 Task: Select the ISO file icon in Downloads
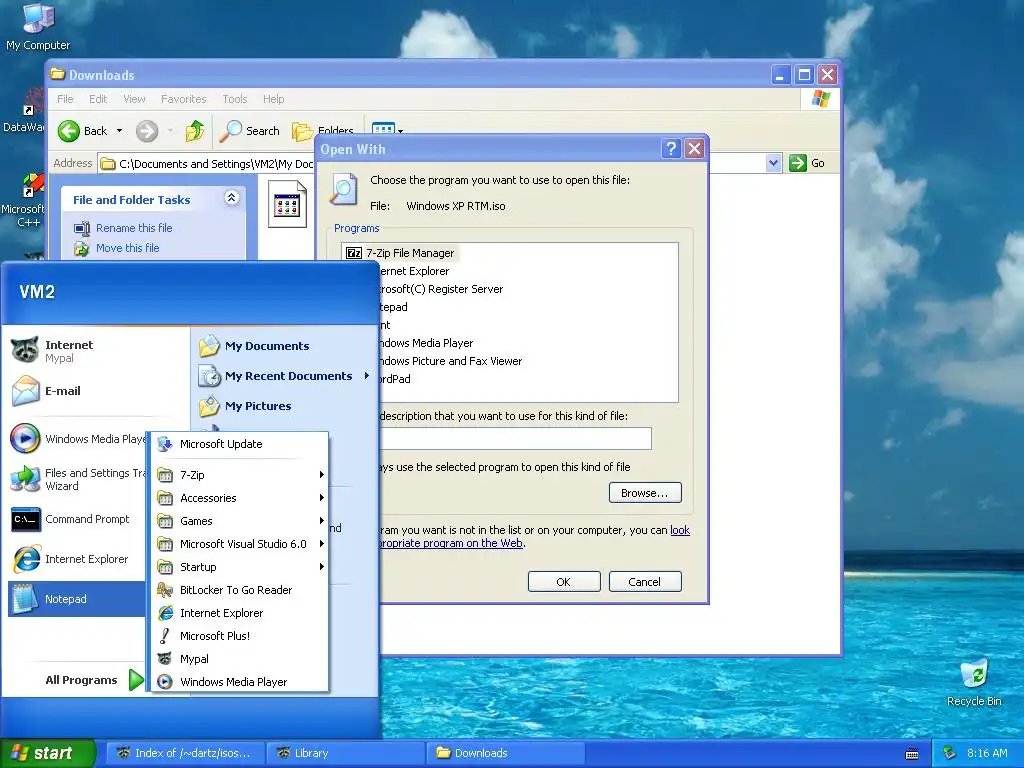(287, 206)
